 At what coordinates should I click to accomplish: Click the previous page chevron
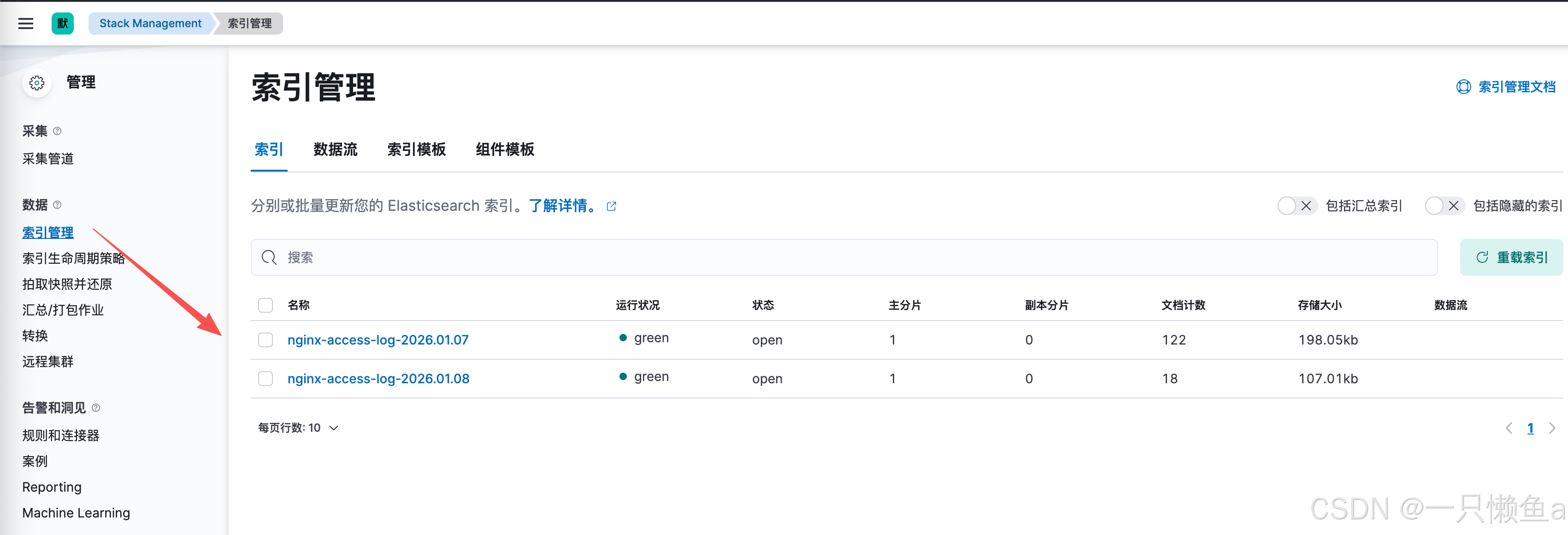[1509, 428]
